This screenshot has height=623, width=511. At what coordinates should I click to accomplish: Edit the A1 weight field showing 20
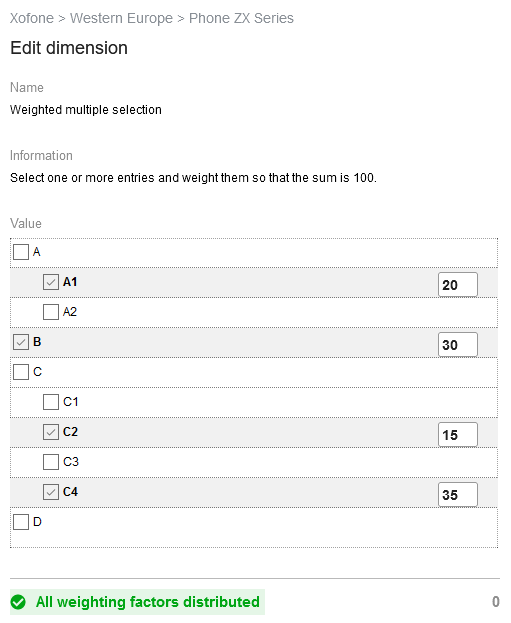tap(458, 284)
